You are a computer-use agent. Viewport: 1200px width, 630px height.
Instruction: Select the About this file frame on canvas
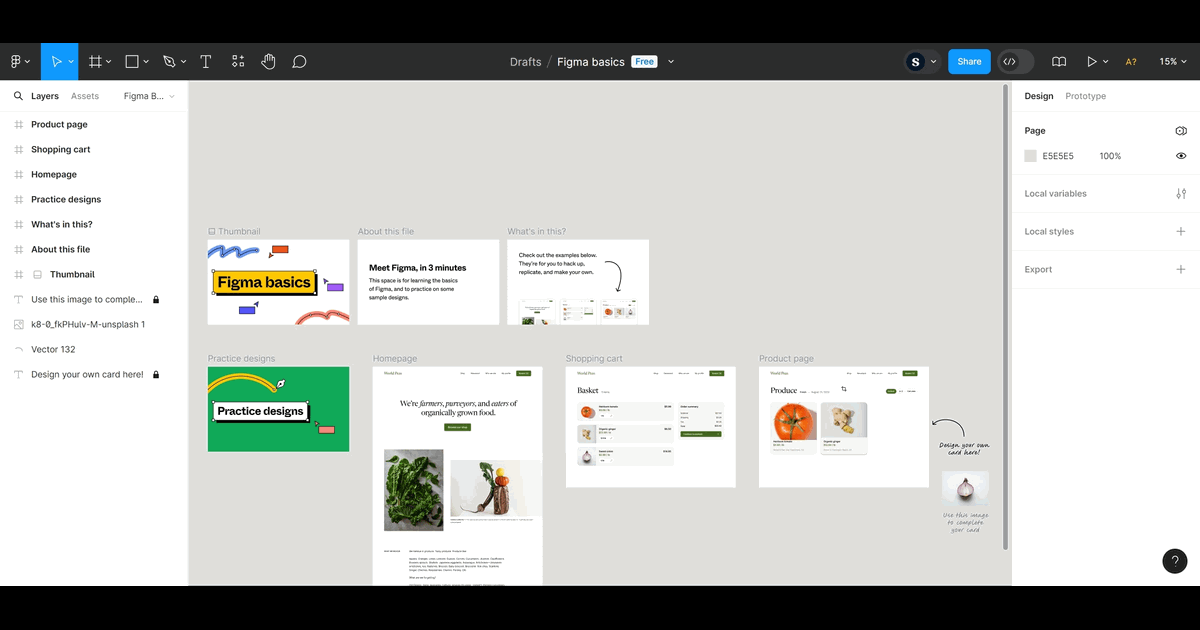(x=428, y=282)
